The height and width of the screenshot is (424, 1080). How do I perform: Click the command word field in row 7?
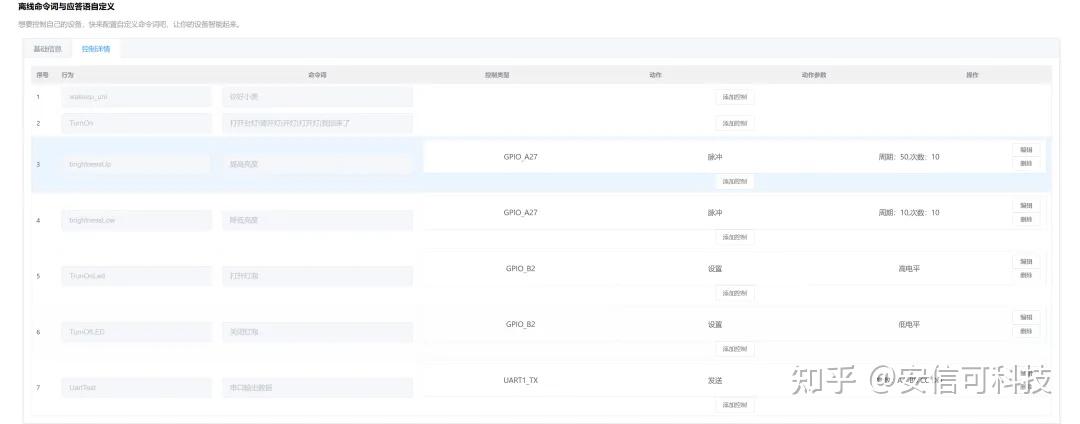(x=318, y=388)
